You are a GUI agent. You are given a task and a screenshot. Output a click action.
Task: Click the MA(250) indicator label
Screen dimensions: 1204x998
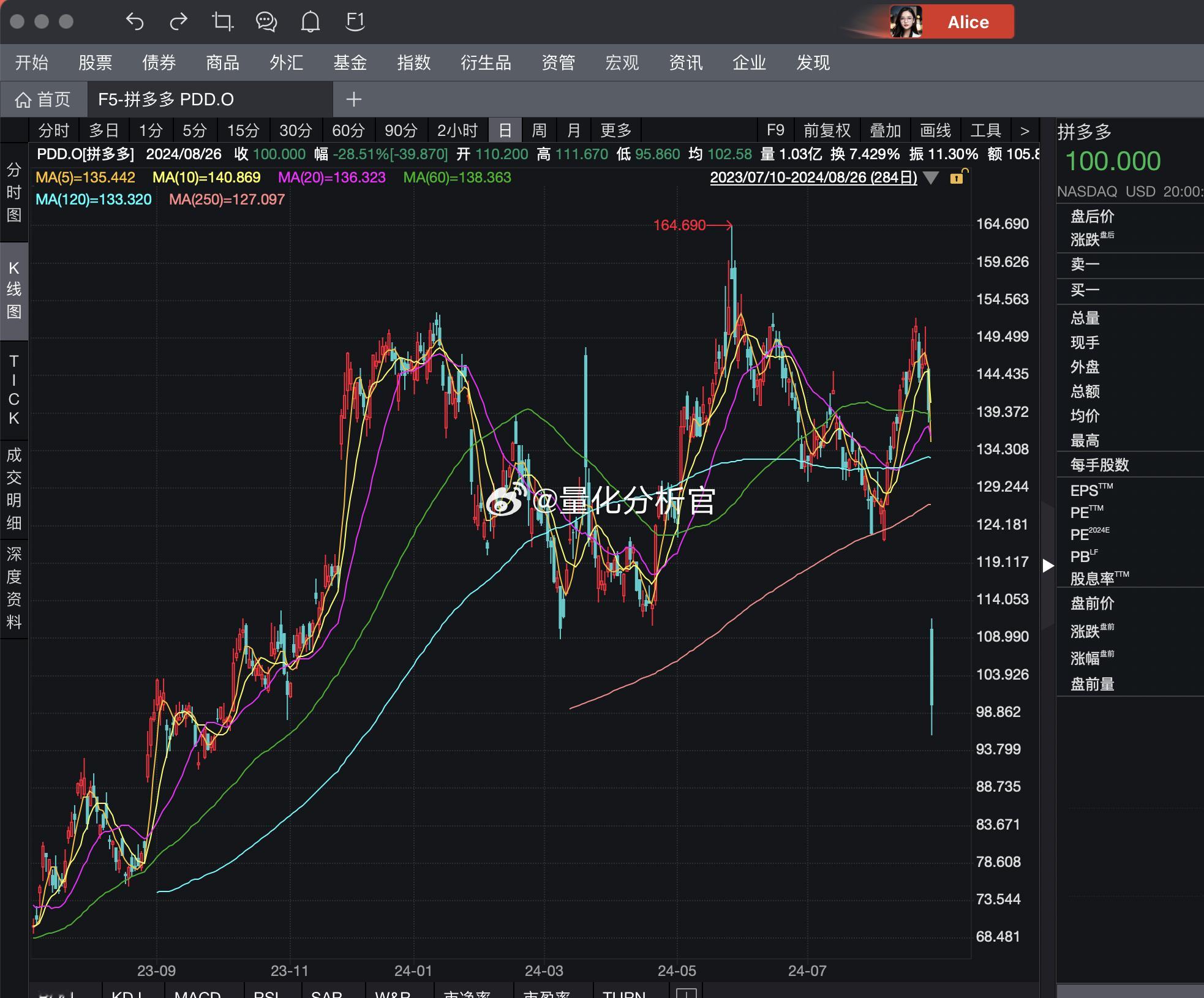point(227,200)
